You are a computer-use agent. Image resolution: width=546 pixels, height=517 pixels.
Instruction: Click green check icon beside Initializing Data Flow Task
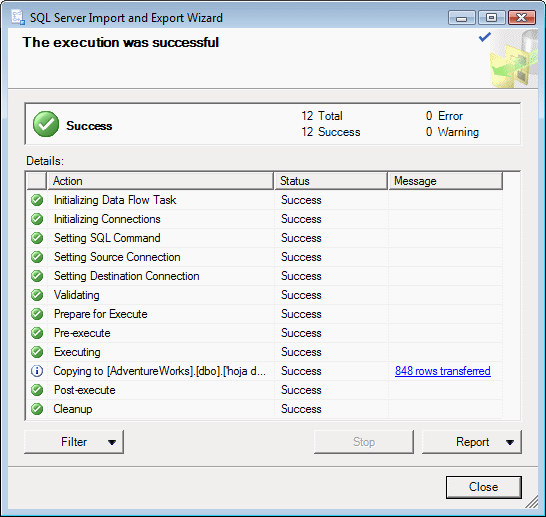pos(37,200)
